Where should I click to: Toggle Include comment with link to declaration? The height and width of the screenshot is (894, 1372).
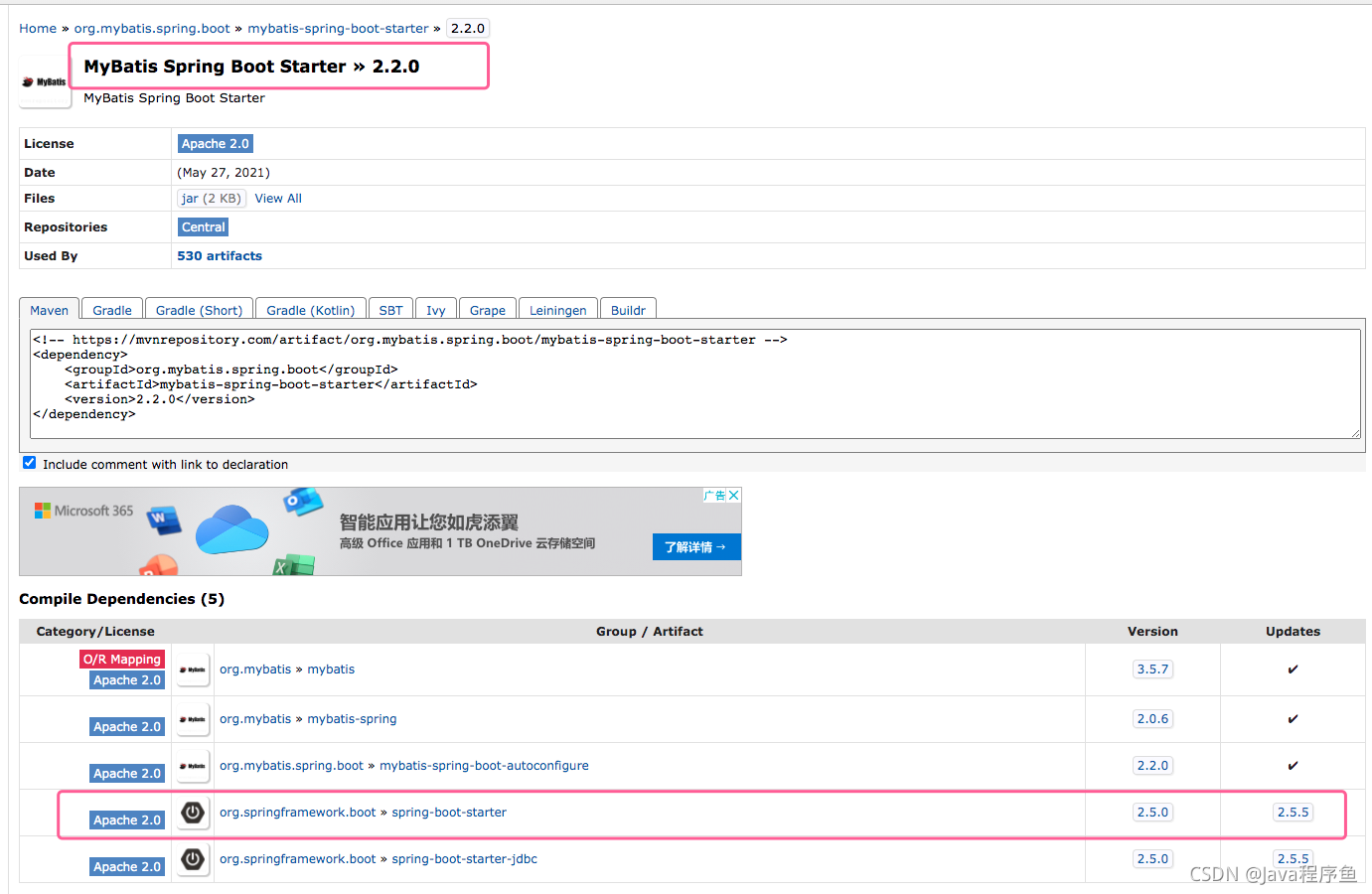[x=30, y=463]
